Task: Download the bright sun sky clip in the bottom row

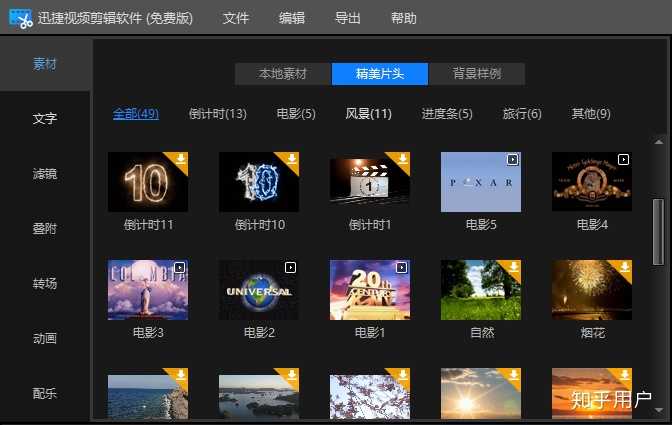Action: [513, 375]
